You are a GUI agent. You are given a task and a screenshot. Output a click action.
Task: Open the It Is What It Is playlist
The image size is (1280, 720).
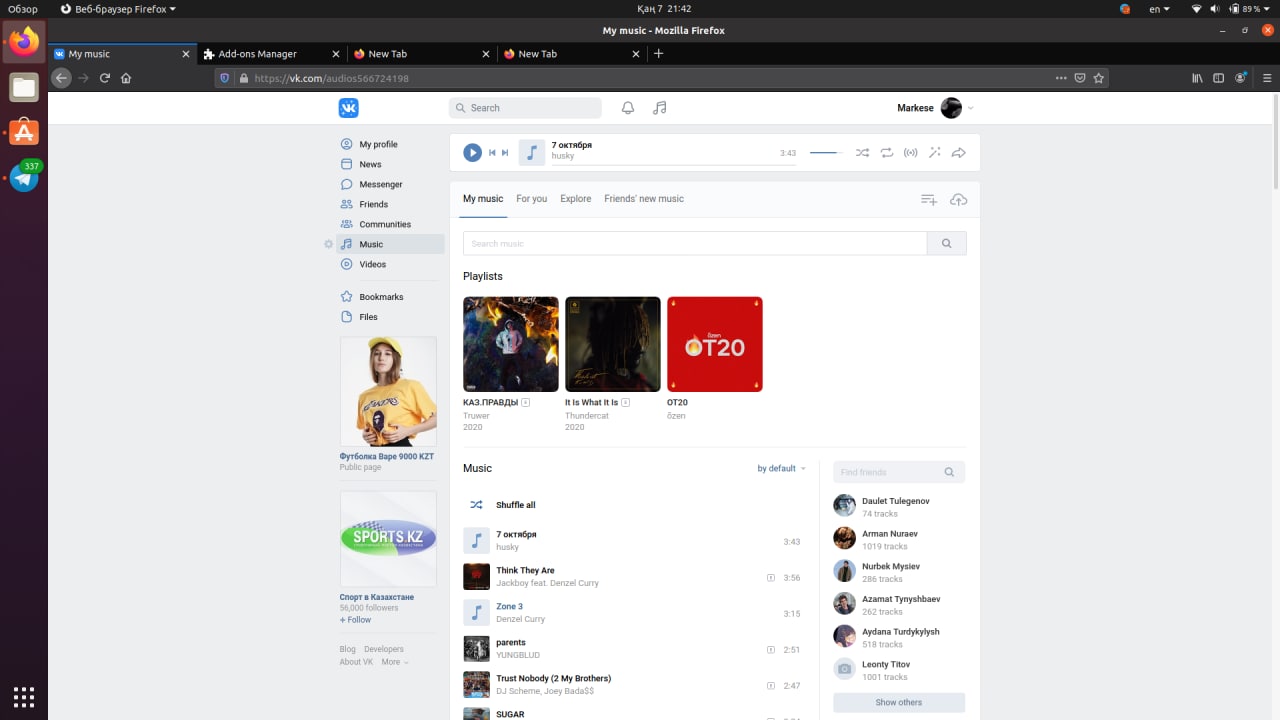(613, 344)
